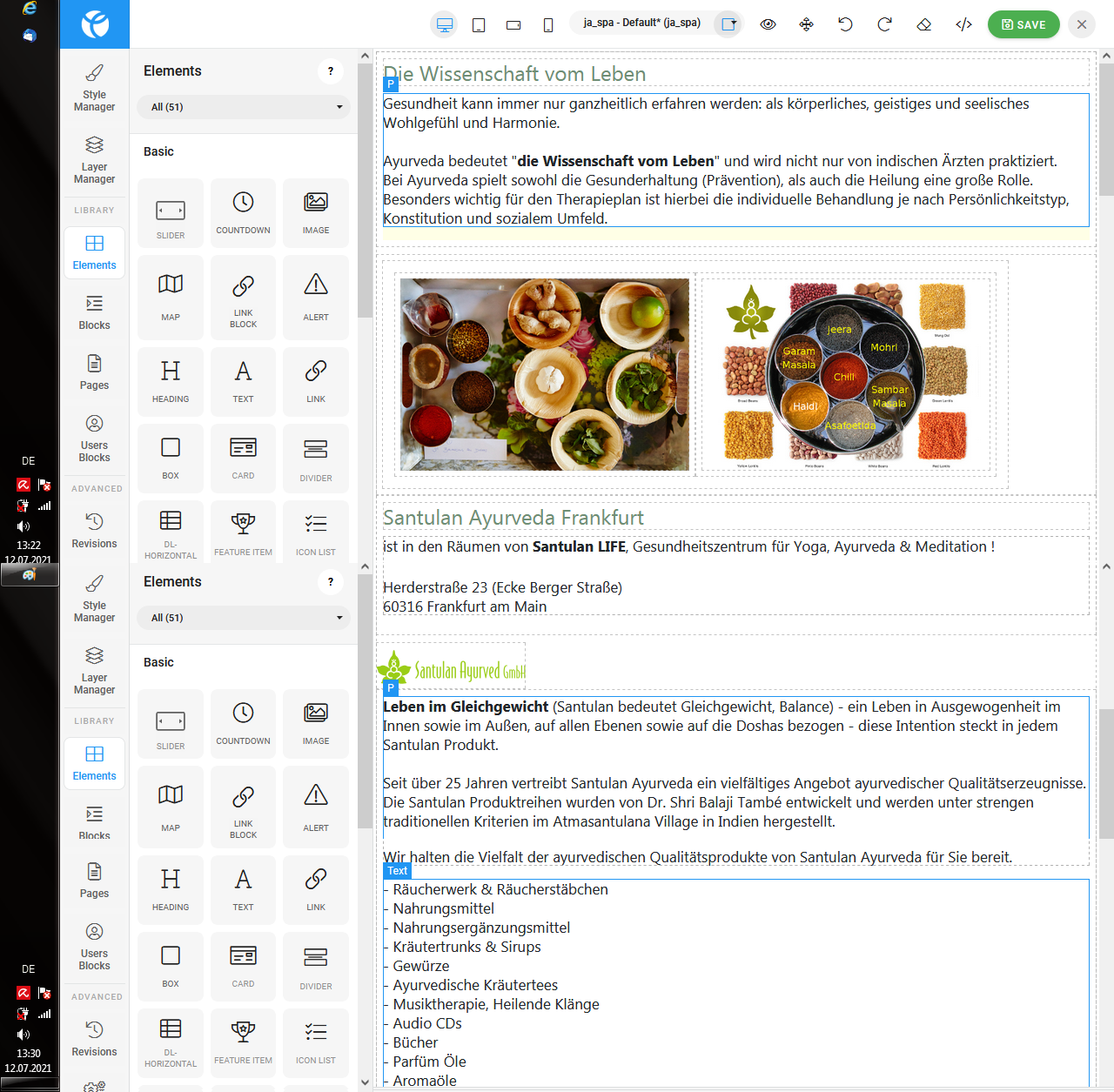Open the template selector dropdown icon
Viewport: 1114px width, 1092px height.
[x=728, y=24]
